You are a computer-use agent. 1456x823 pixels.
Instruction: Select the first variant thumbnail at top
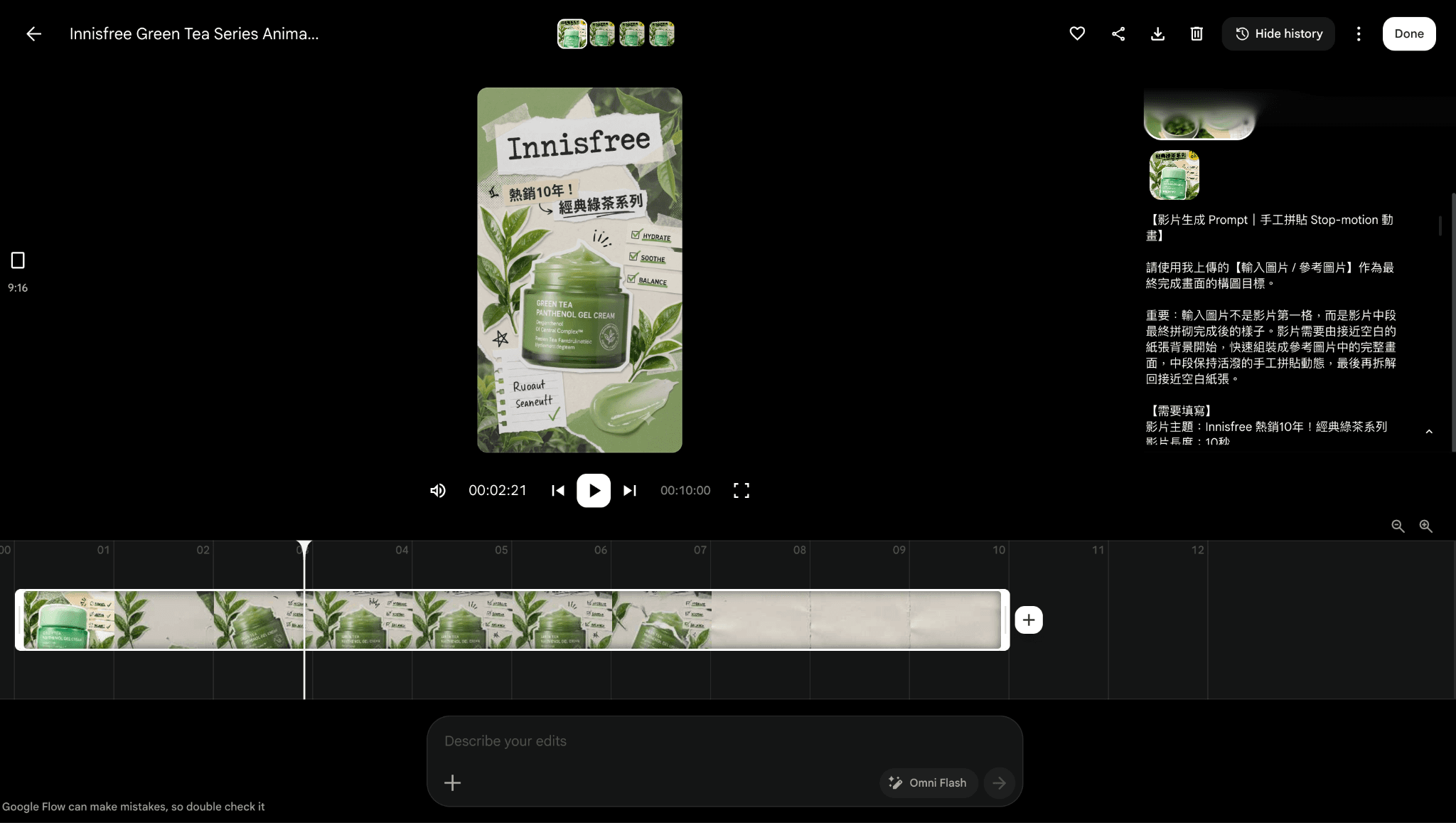coord(572,33)
